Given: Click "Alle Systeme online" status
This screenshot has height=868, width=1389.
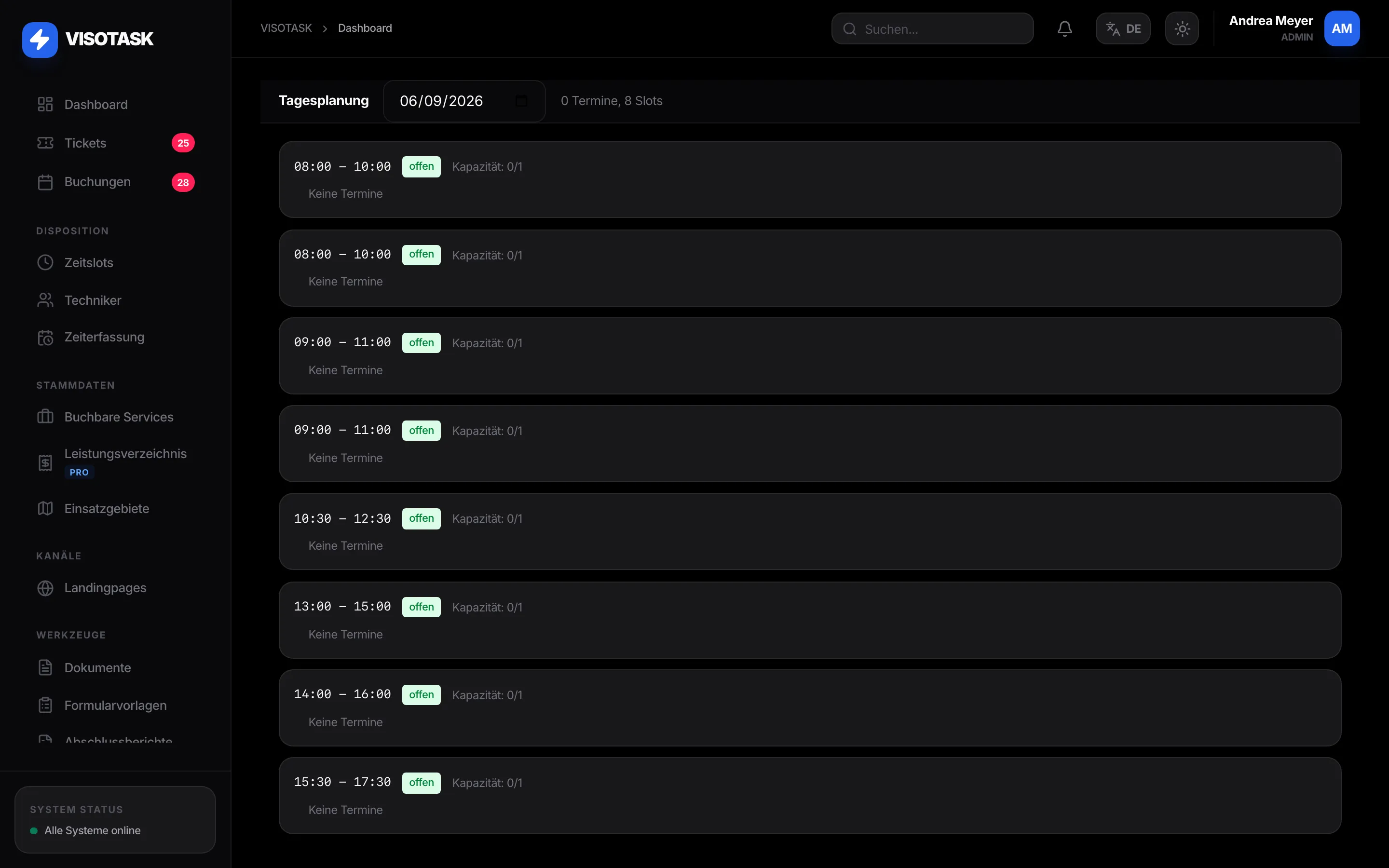Looking at the screenshot, I should coord(93,831).
